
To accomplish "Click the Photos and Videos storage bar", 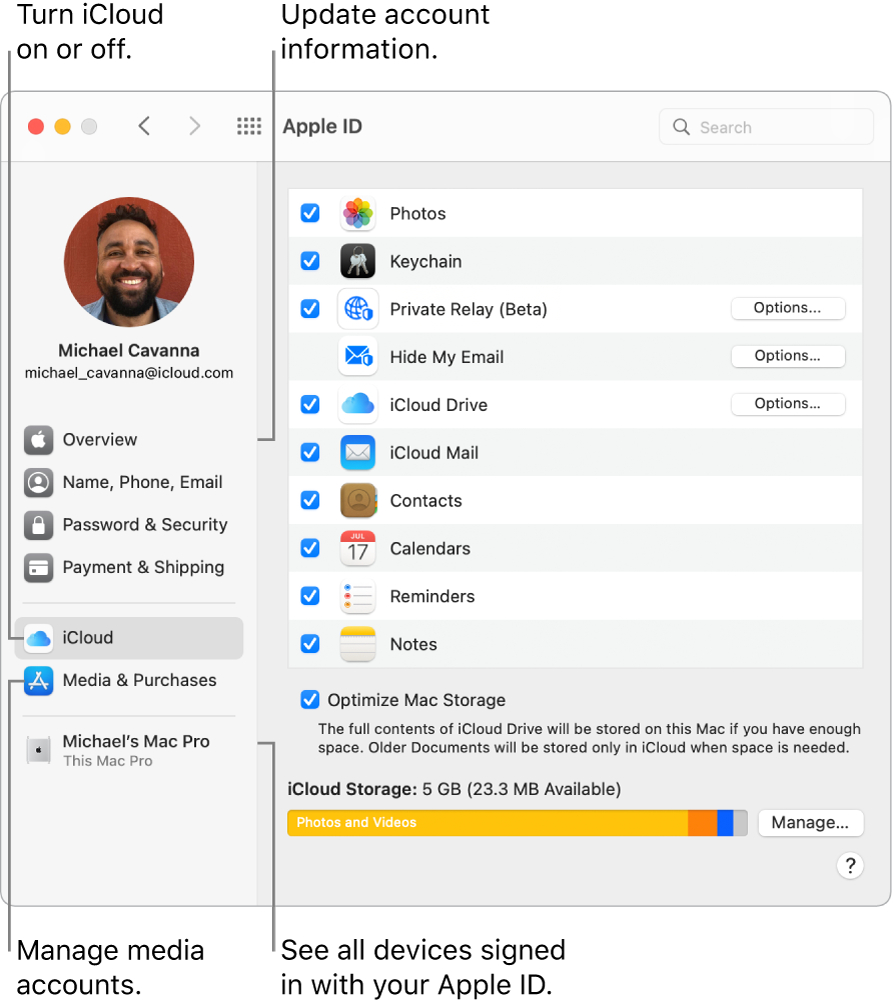I will [480, 823].
